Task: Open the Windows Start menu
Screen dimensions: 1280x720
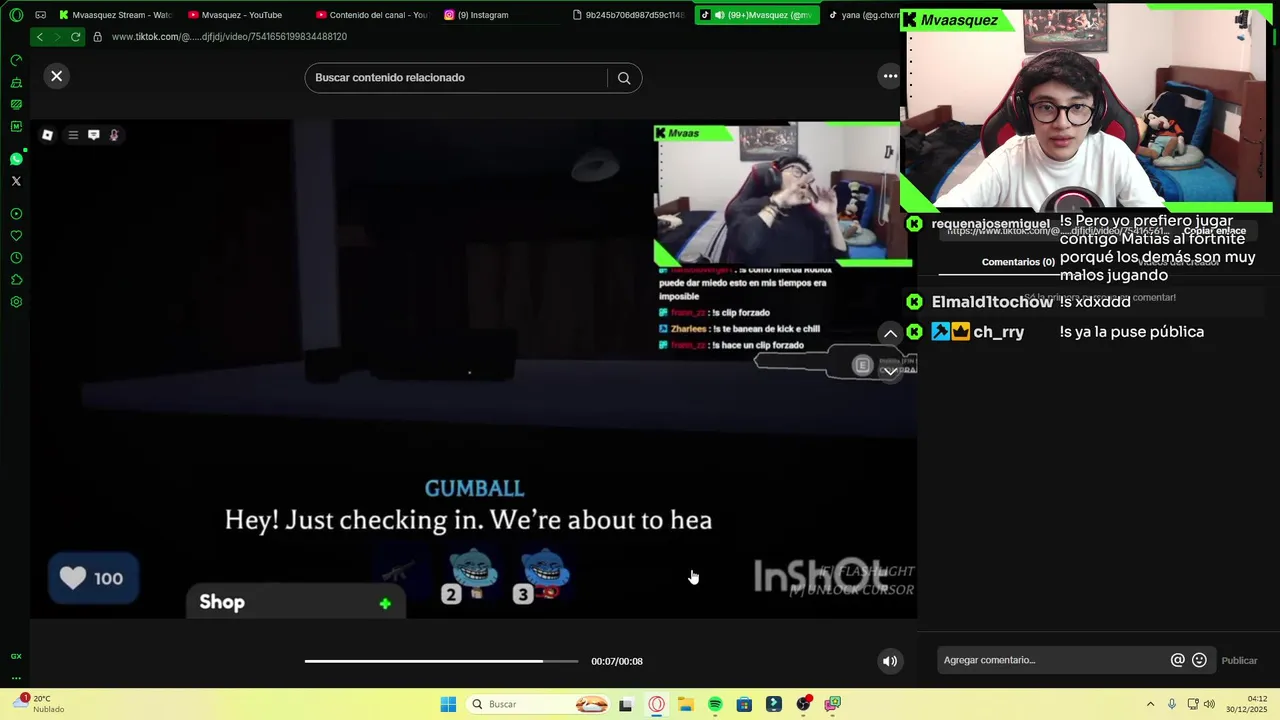Action: pos(448,704)
